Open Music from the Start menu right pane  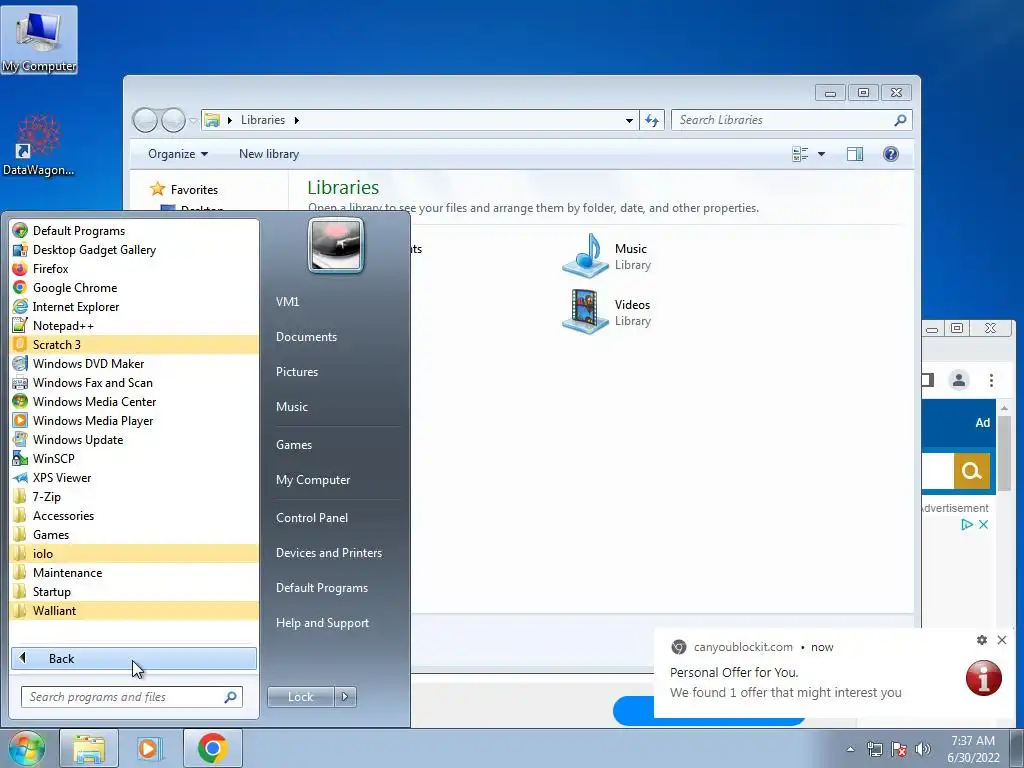point(291,406)
